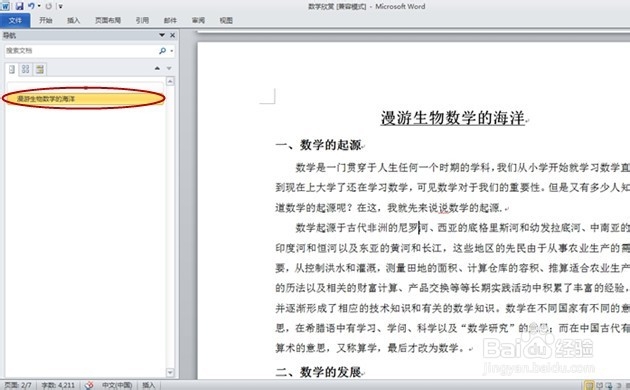630x390 pixels.
Task: Click the line beginning 数学是一门贯穿于人生
Action: click(x=462, y=167)
